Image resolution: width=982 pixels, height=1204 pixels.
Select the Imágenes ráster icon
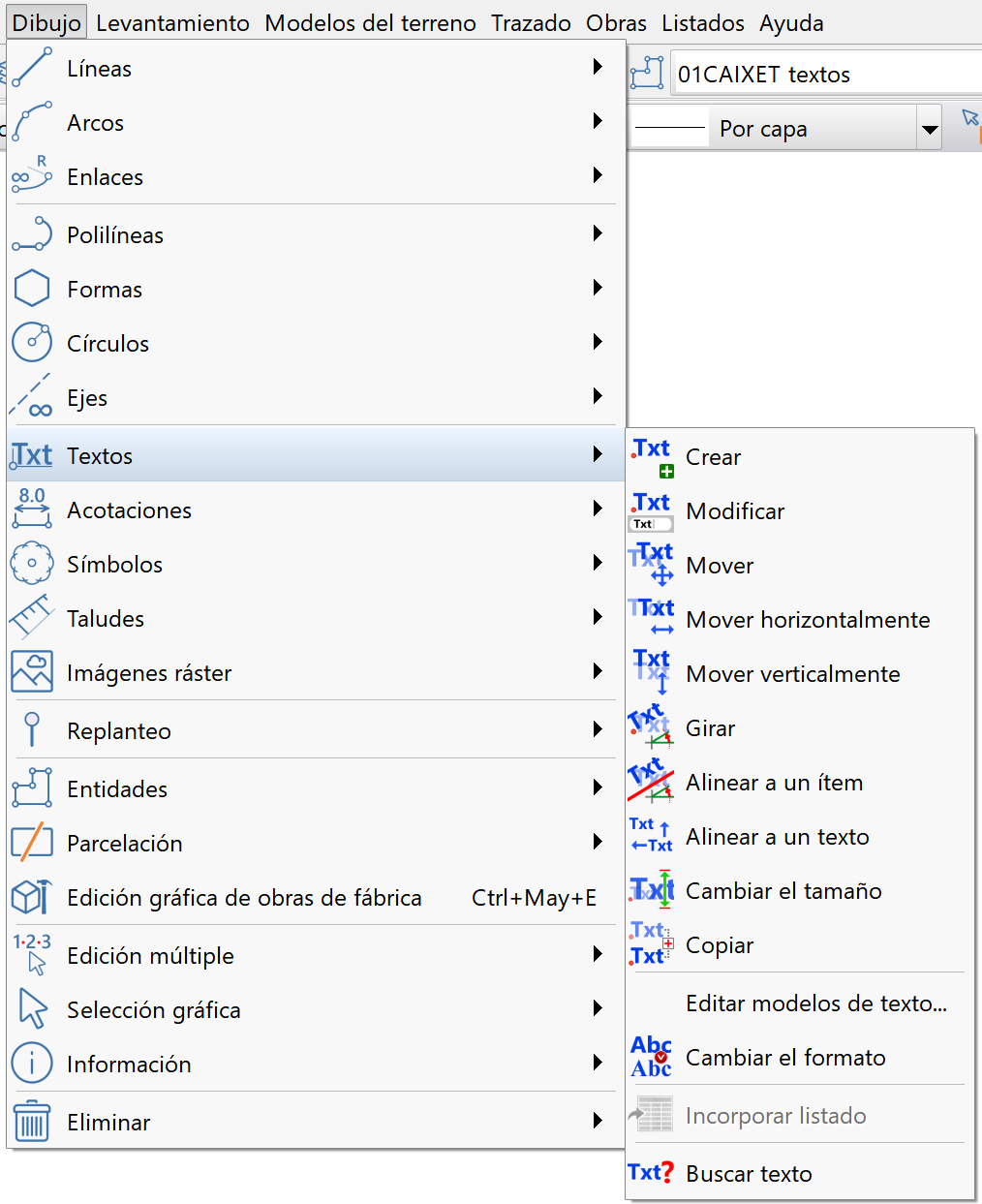coord(32,671)
